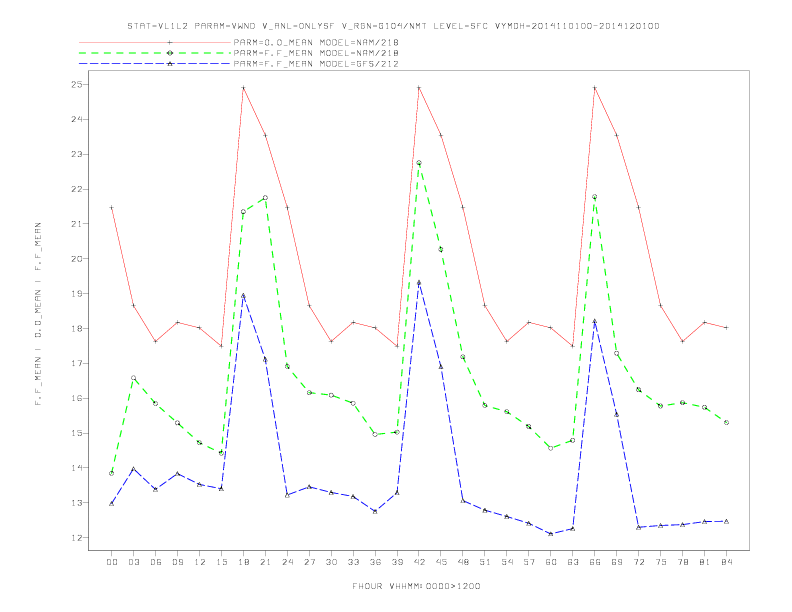This screenshot has height=612, width=792.
Task: Click y-axis tick value 23
Action: point(77,154)
